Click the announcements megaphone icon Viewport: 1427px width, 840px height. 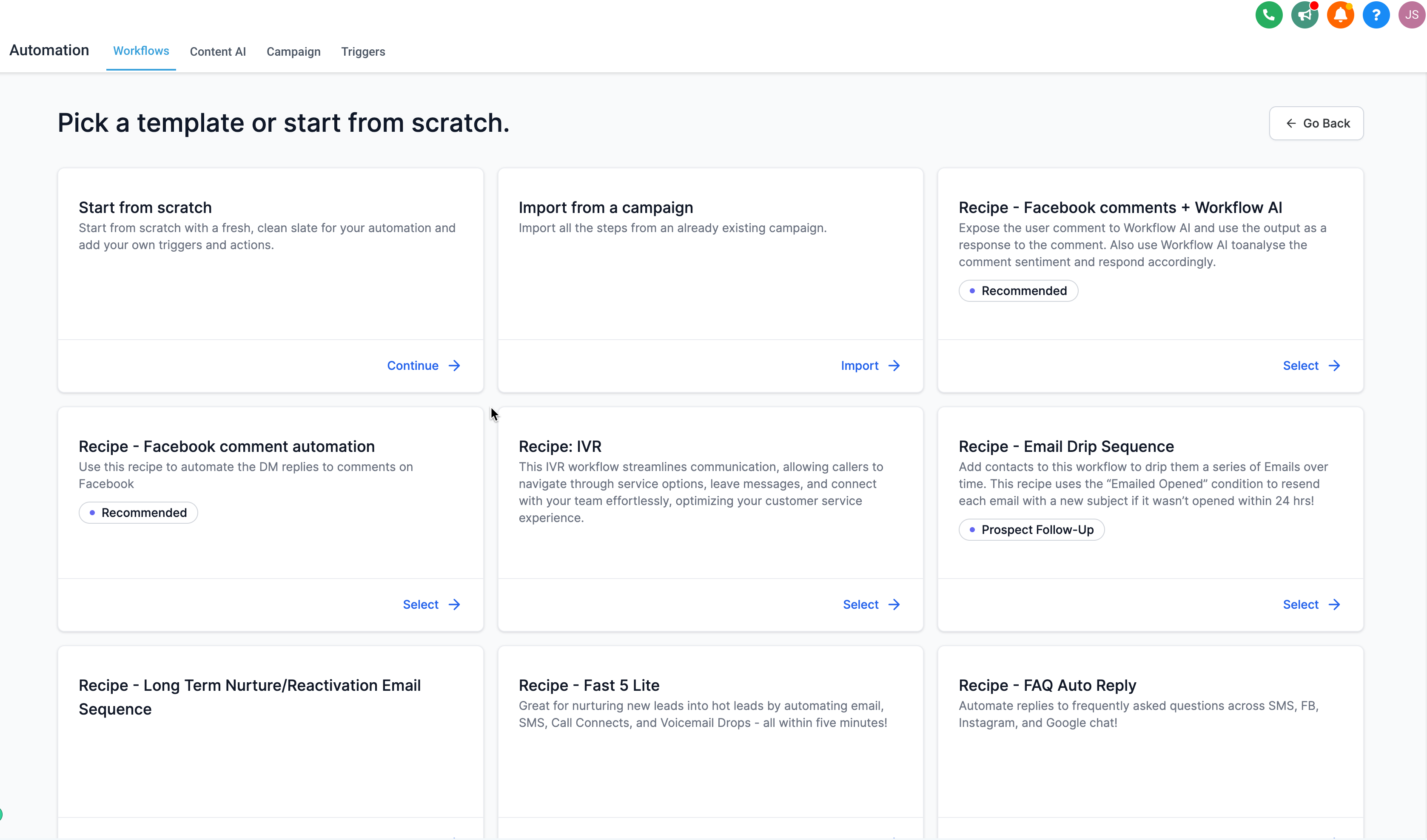[x=1305, y=15]
